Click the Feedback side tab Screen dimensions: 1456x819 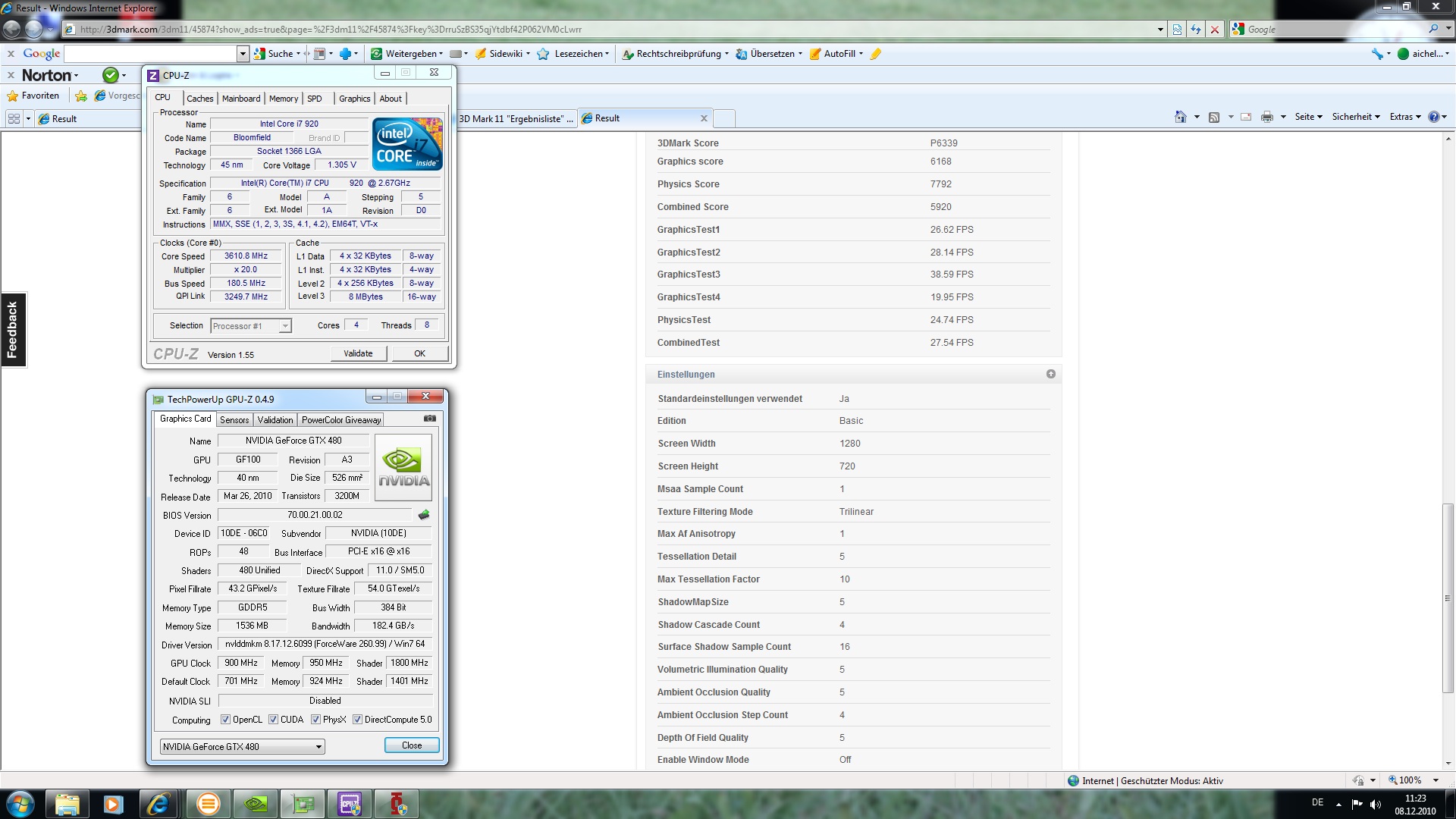coord(13,330)
